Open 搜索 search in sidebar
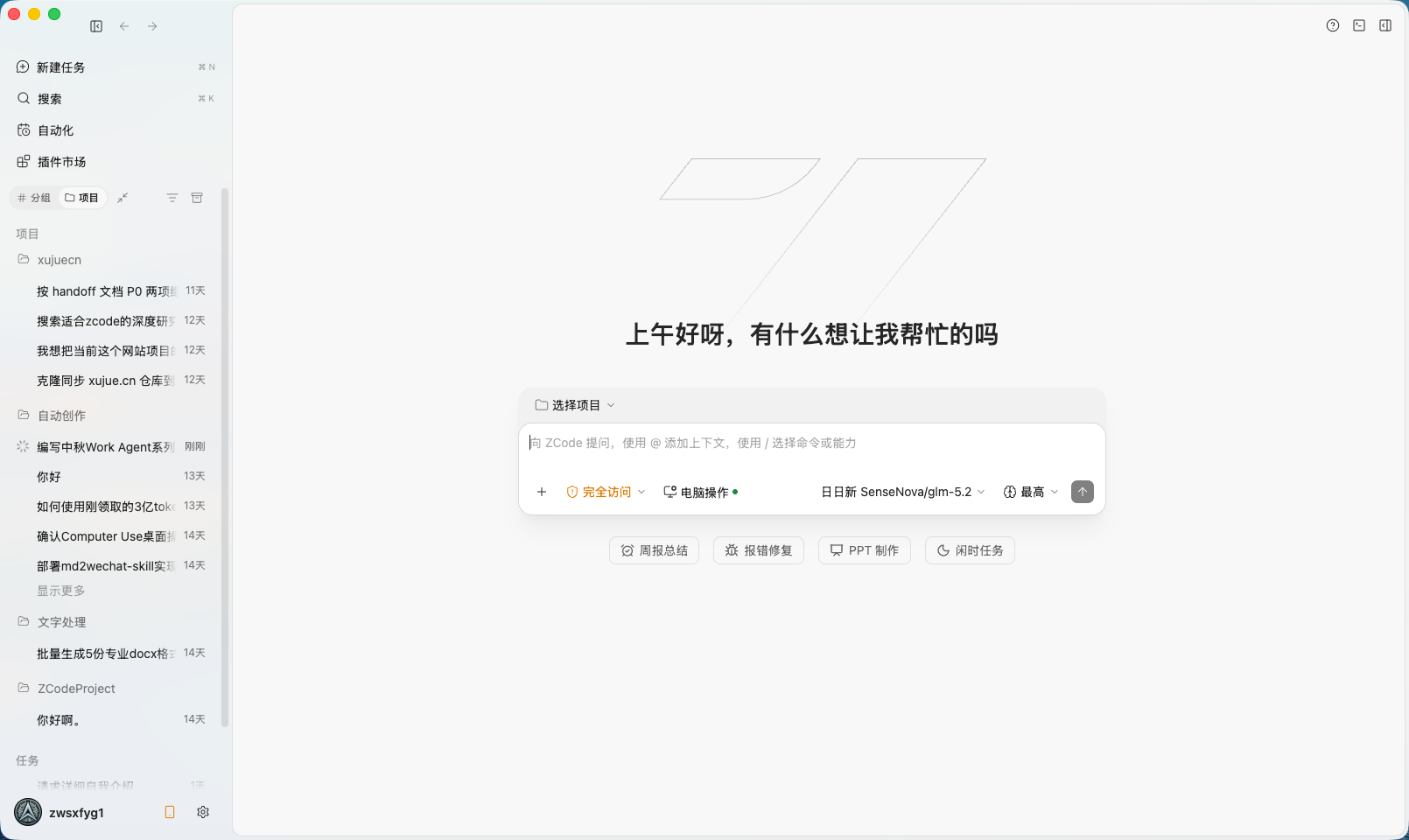The image size is (1409, 840). point(115,99)
